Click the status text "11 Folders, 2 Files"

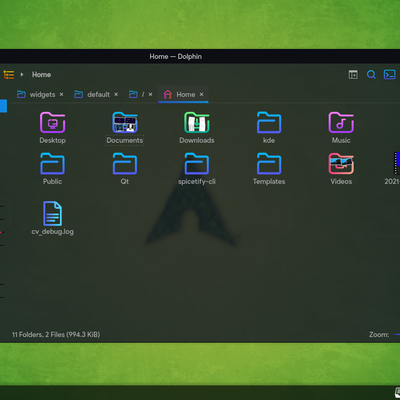click(x=56, y=334)
